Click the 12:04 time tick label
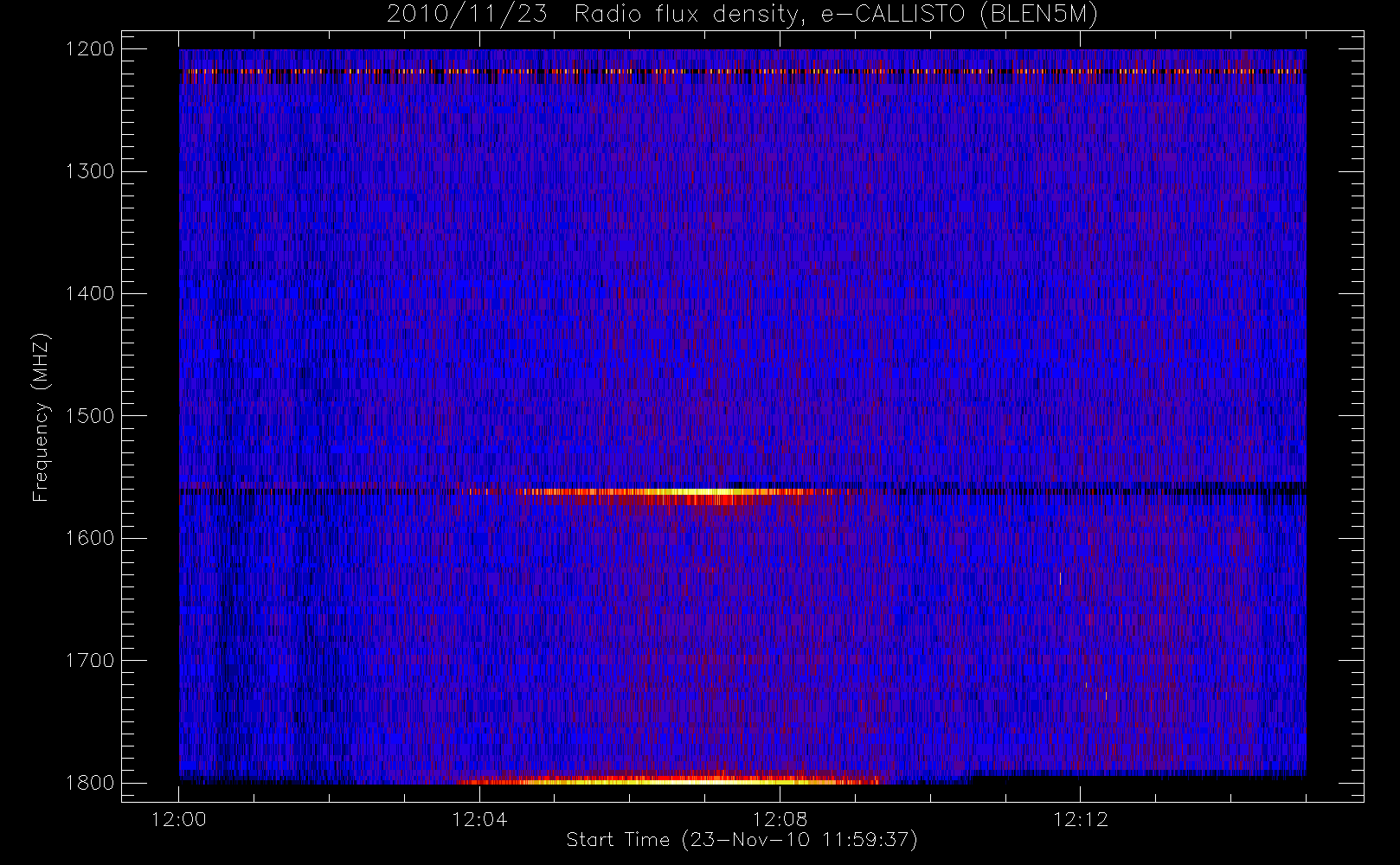The image size is (1400, 865). click(479, 820)
